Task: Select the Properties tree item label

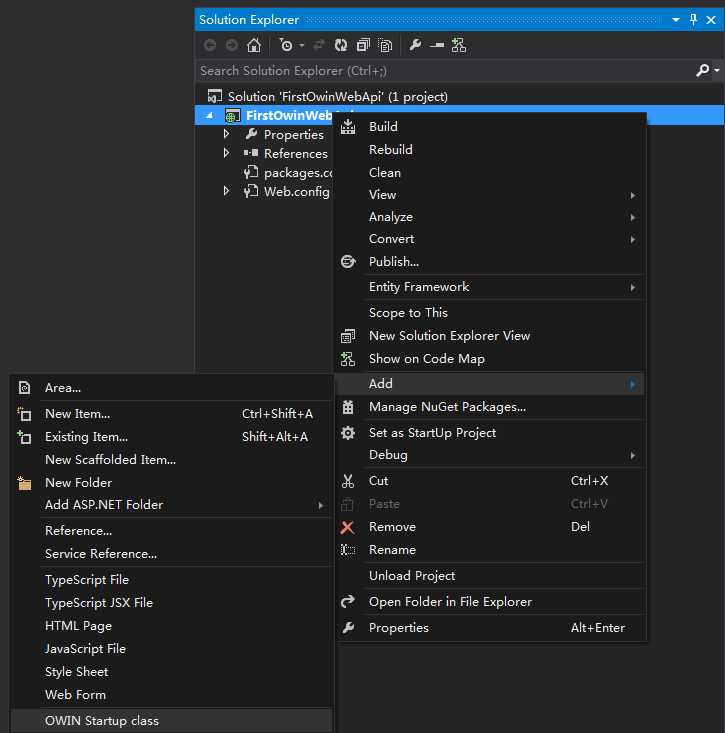Action: (x=294, y=135)
